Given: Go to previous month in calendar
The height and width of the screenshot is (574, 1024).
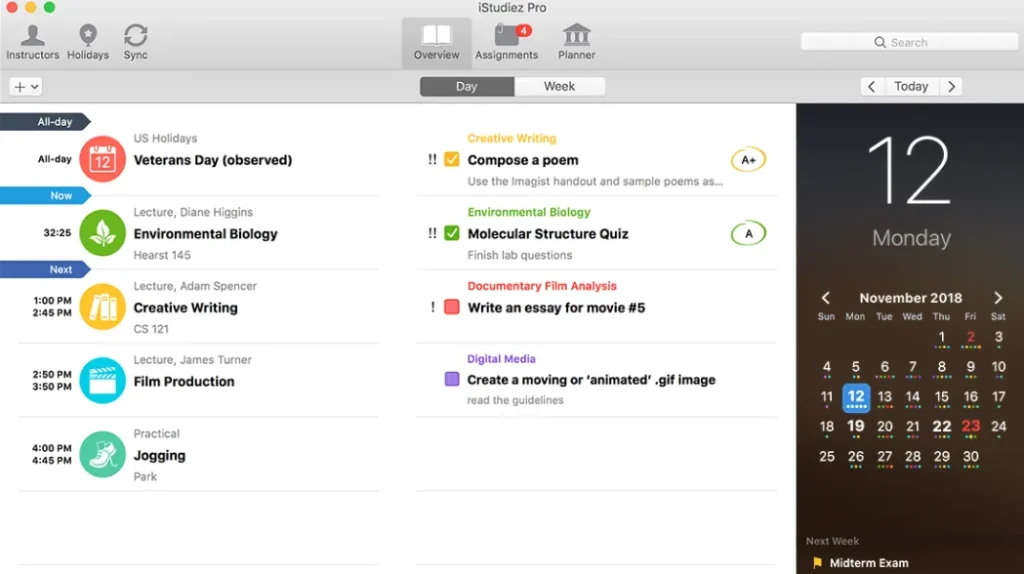Looking at the screenshot, I should coord(826,298).
